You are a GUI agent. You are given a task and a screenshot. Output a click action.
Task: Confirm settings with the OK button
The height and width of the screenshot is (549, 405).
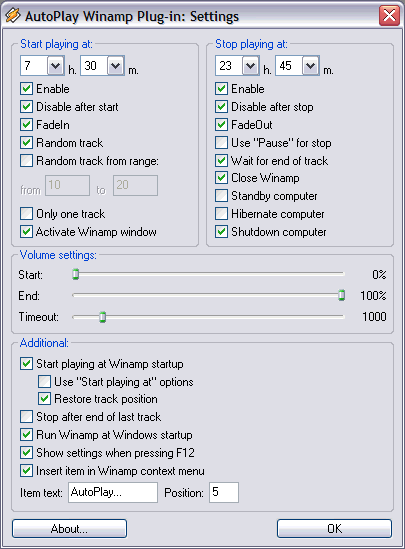coord(334,528)
